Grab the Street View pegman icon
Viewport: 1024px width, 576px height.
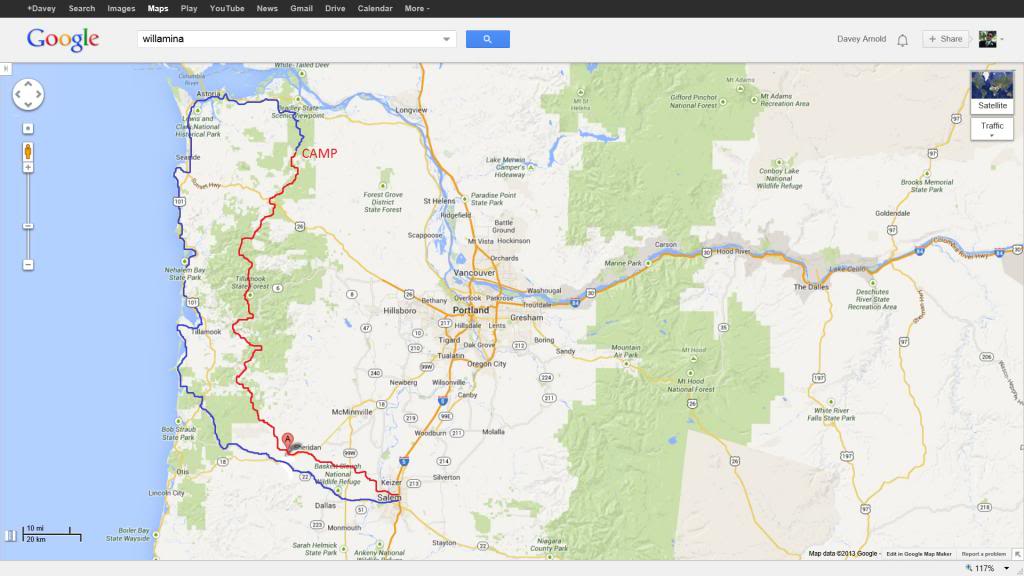point(28,152)
